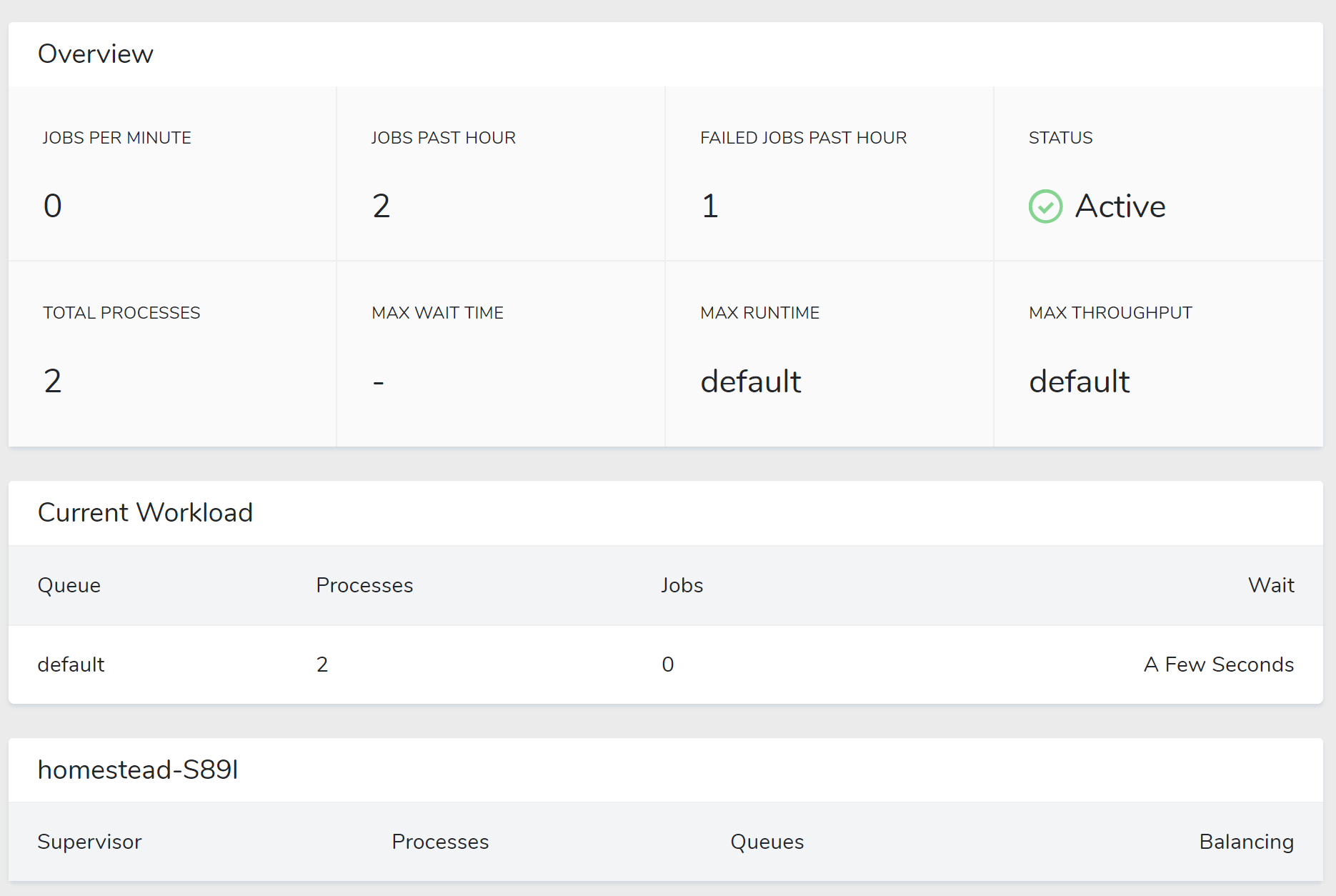Click the Processes column header in Current Workload

point(364,586)
